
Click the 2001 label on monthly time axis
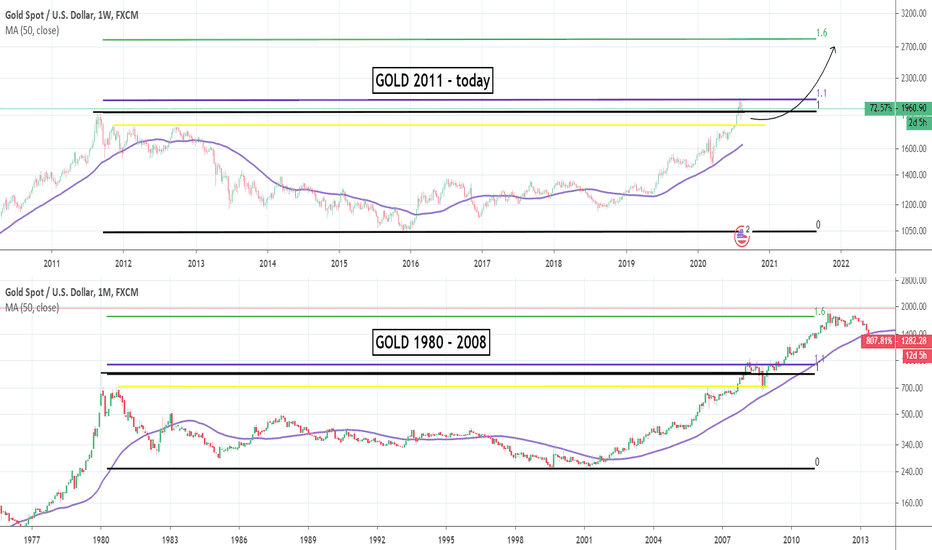[x=584, y=540]
